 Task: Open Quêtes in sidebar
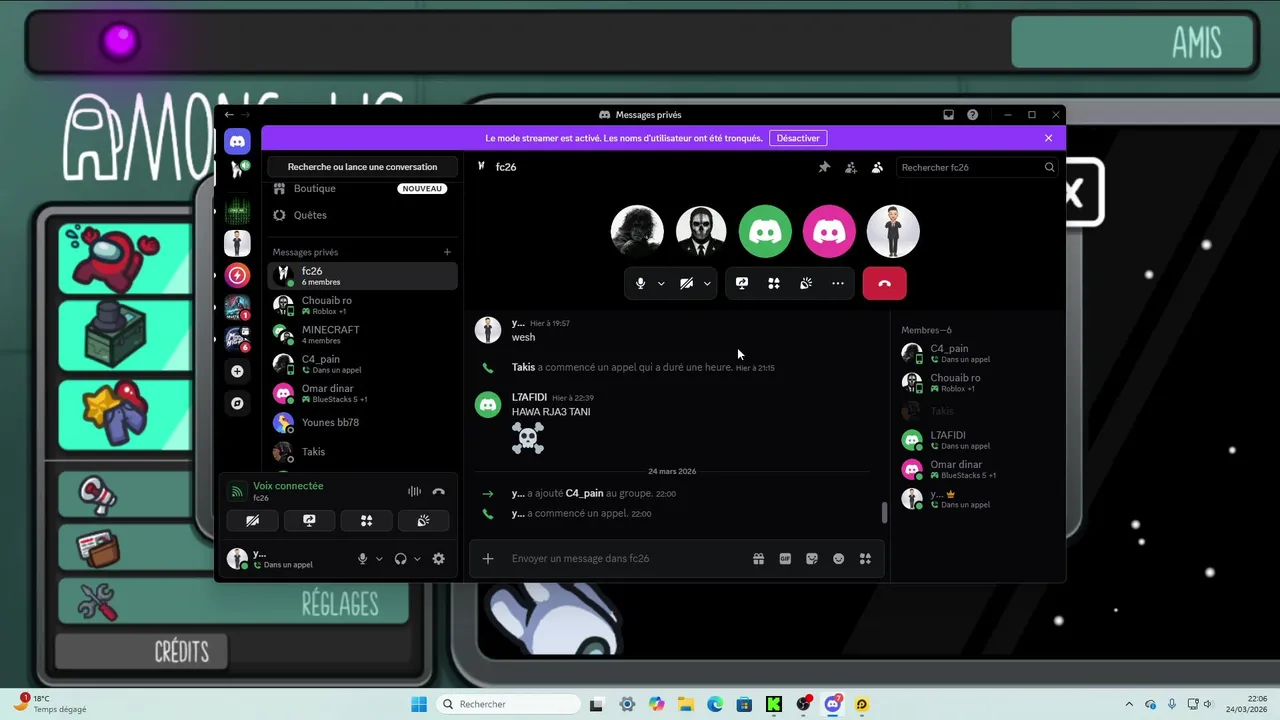click(x=362, y=215)
